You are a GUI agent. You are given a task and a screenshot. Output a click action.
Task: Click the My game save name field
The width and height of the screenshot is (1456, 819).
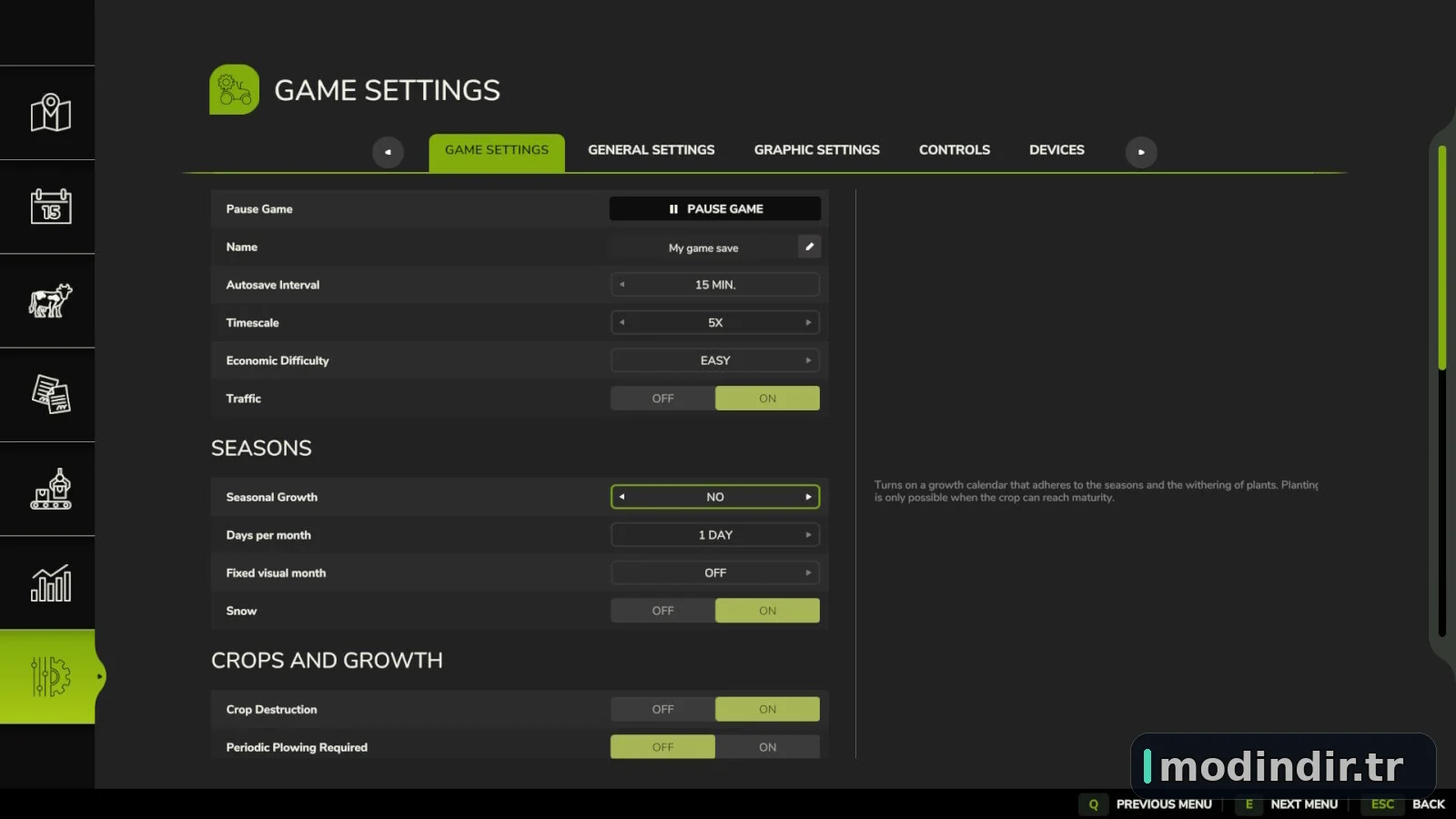703,248
